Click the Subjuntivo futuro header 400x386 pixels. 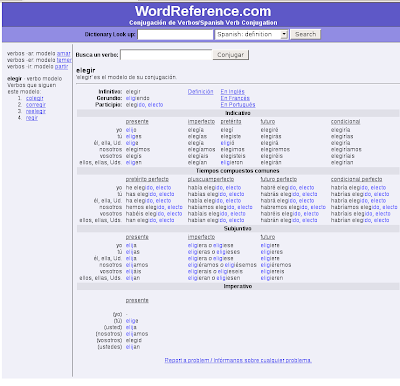click(268, 237)
